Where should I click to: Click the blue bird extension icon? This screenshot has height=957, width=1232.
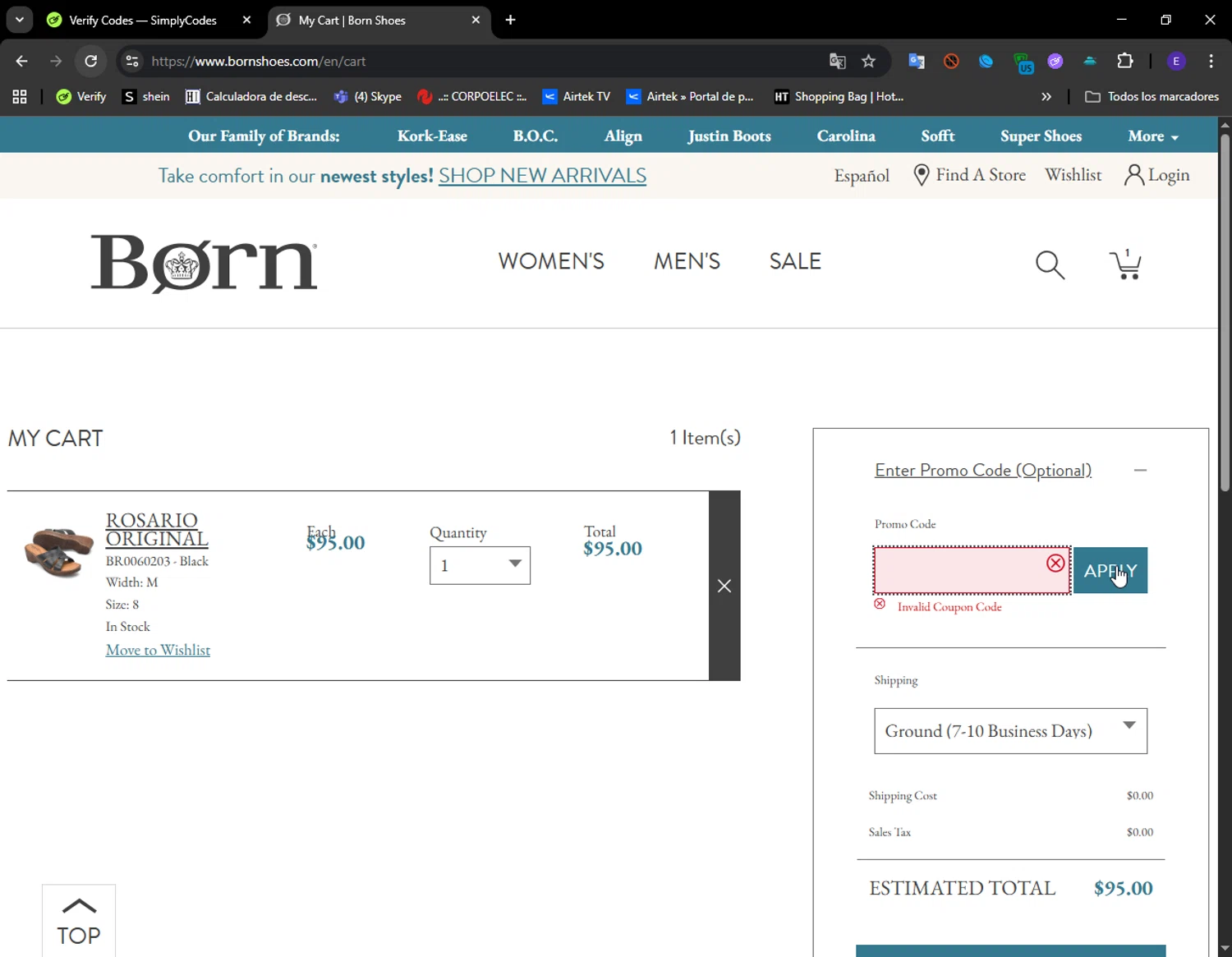(x=986, y=61)
